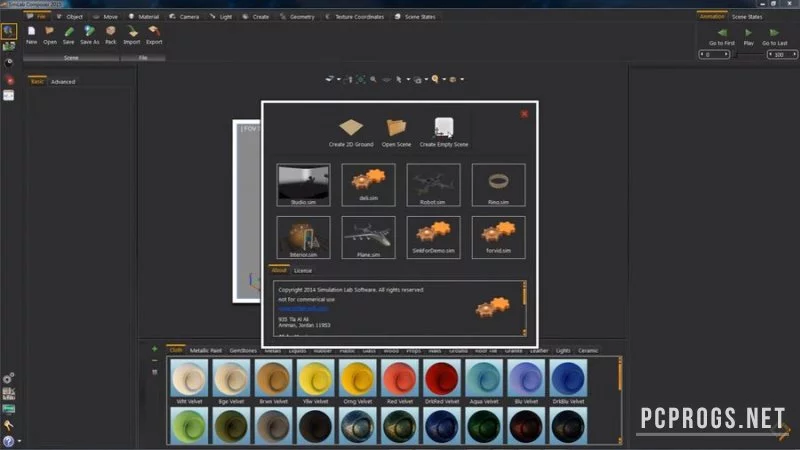Click the Go to First animation button
This screenshot has width=800, height=450.
722,37
